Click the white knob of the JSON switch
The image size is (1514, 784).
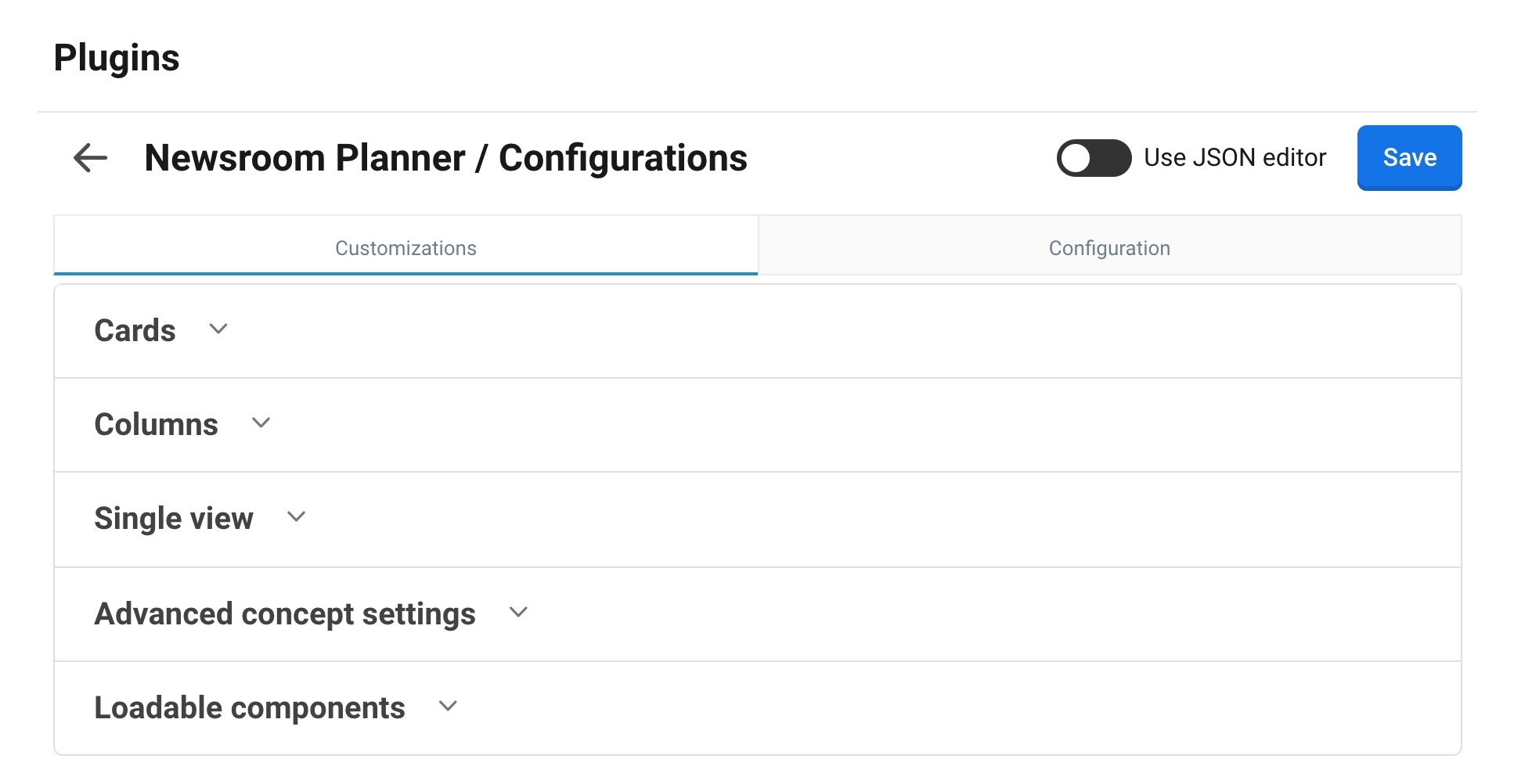click(1076, 158)
